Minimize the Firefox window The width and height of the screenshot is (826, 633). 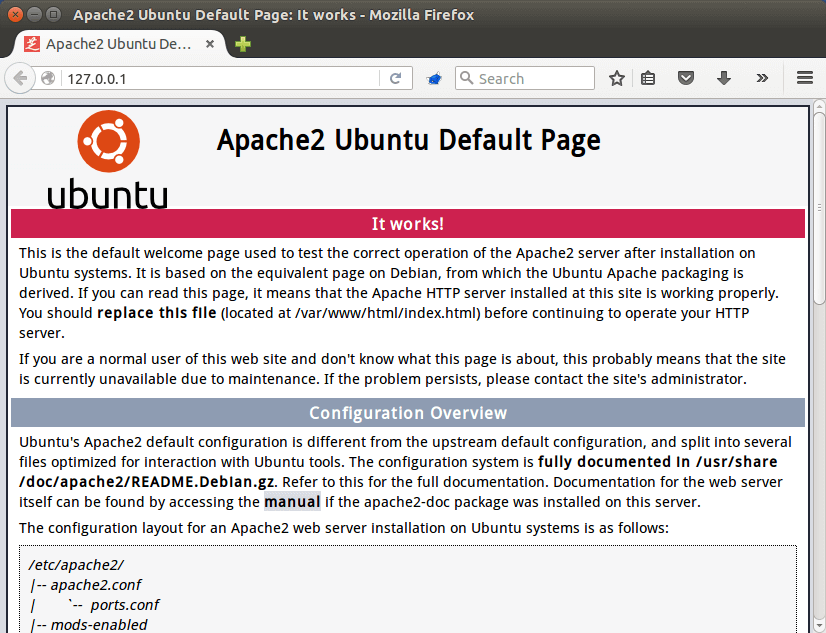click(34, 14)
